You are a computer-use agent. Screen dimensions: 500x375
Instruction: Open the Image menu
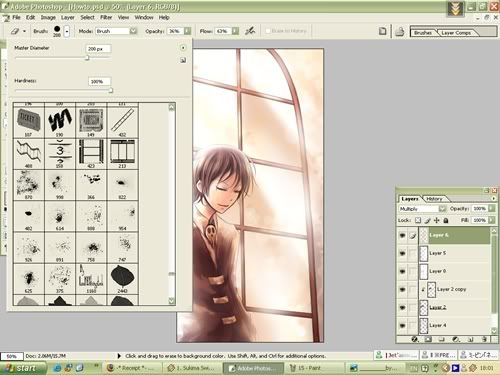coord(48,17)
